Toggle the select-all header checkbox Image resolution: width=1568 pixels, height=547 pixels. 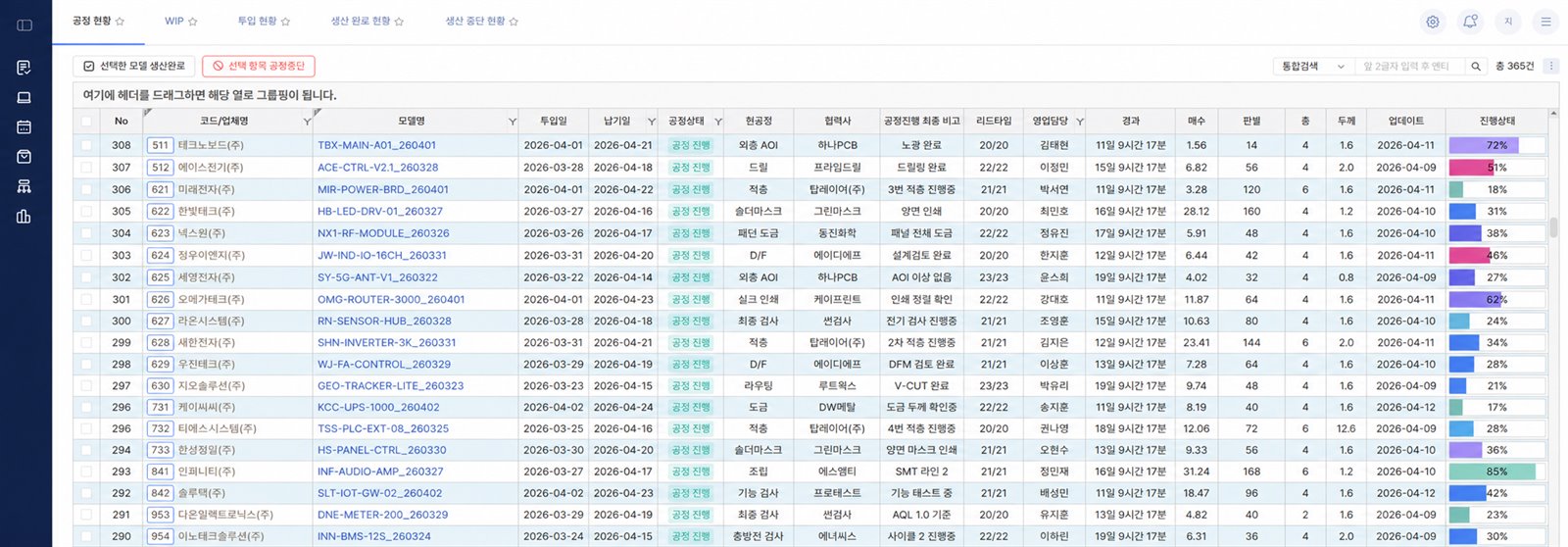point(86,122)
